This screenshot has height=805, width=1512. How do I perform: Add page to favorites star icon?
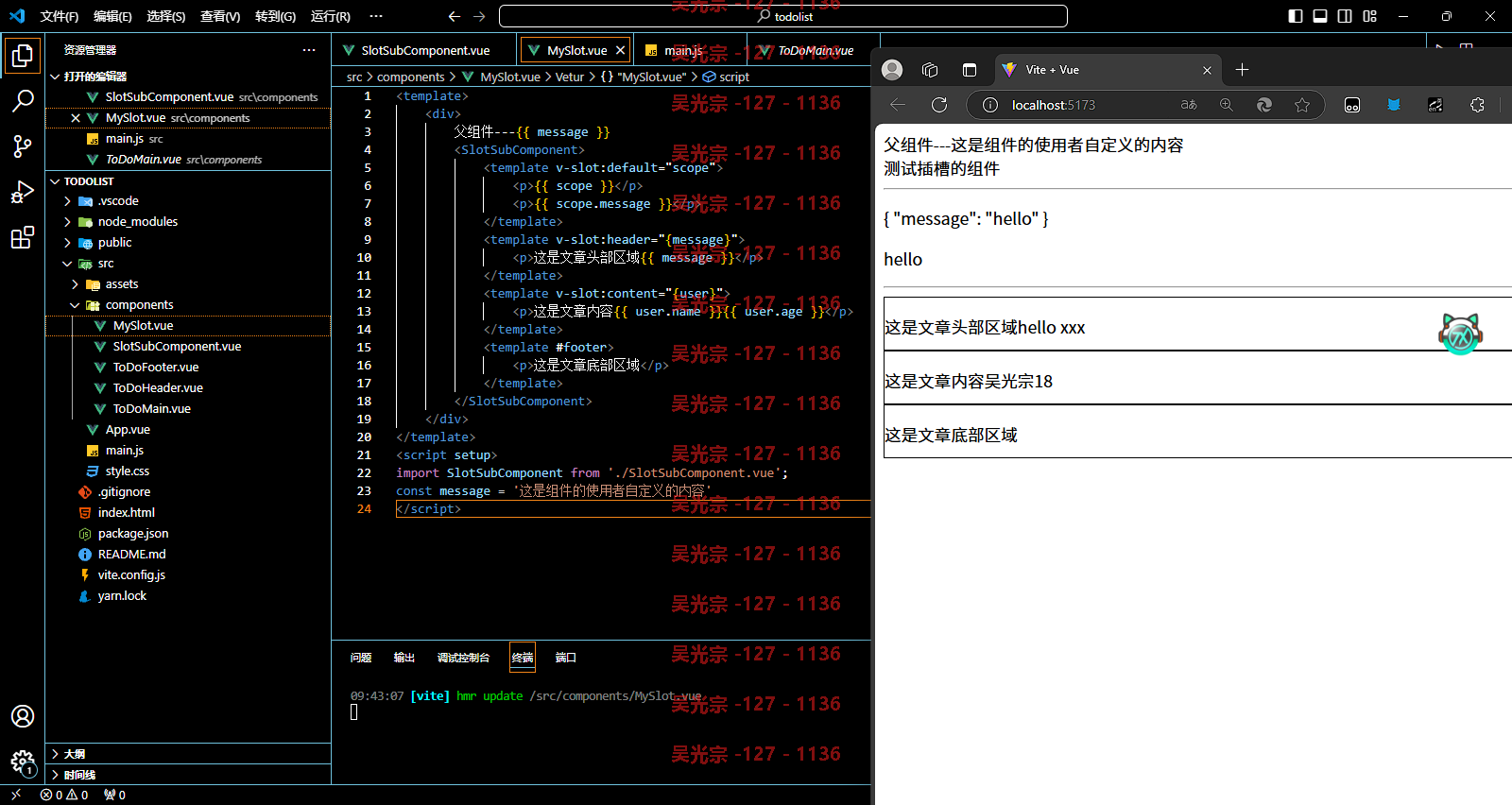[x=1302, y=105]
